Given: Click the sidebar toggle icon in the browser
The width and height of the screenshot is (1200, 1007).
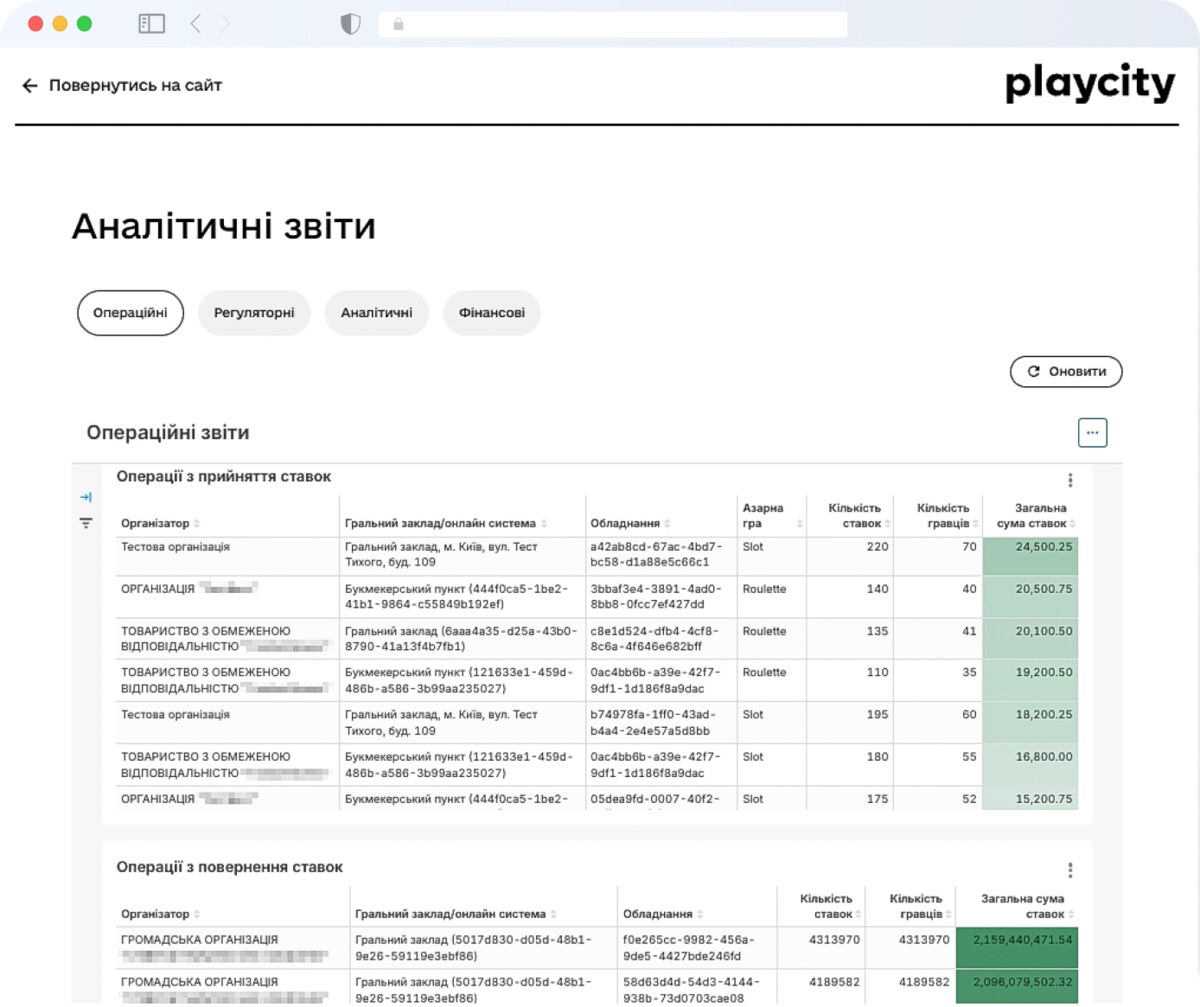Looking at the screenshot, I should coord(151,23).
